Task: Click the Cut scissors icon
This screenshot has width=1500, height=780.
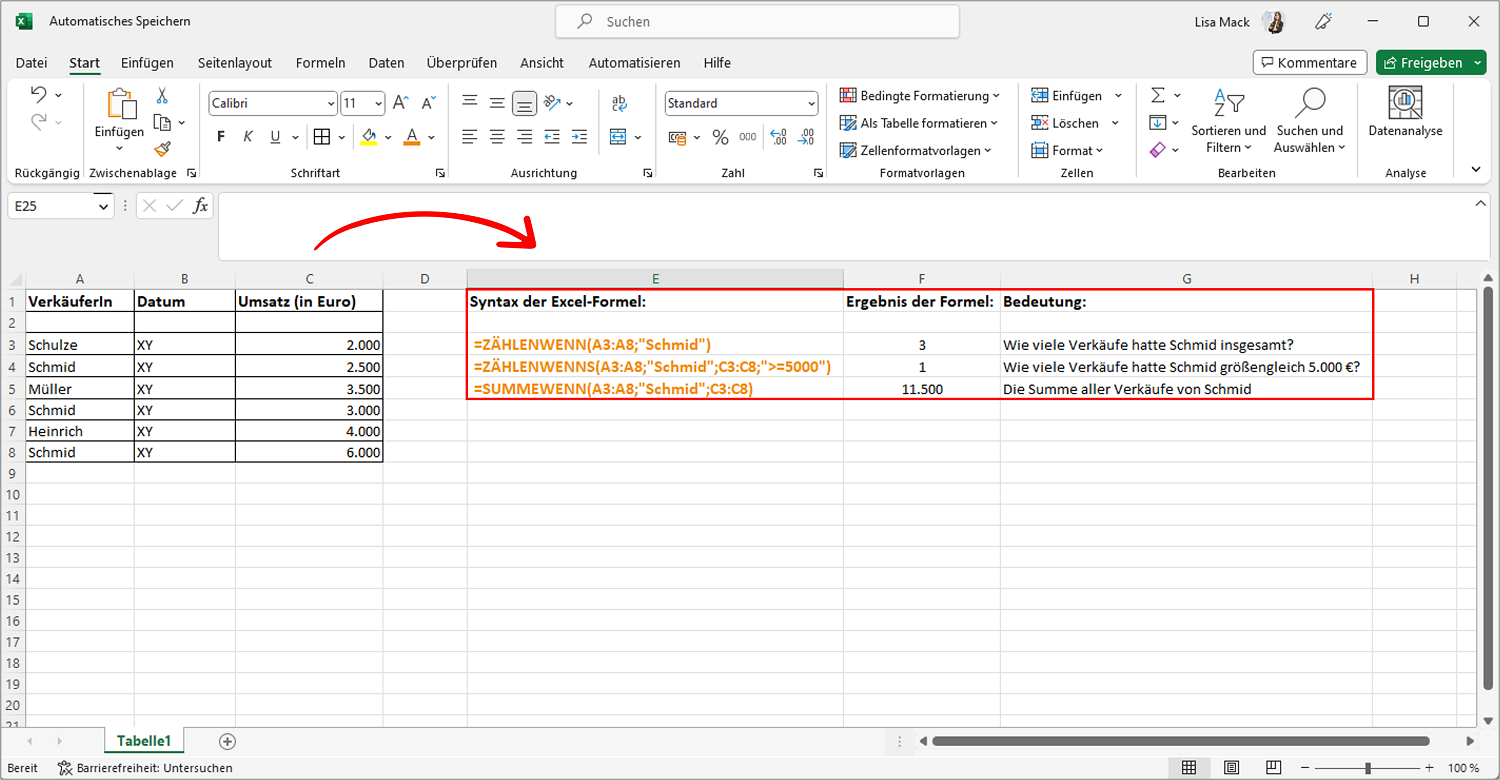Action: (162, 96)
